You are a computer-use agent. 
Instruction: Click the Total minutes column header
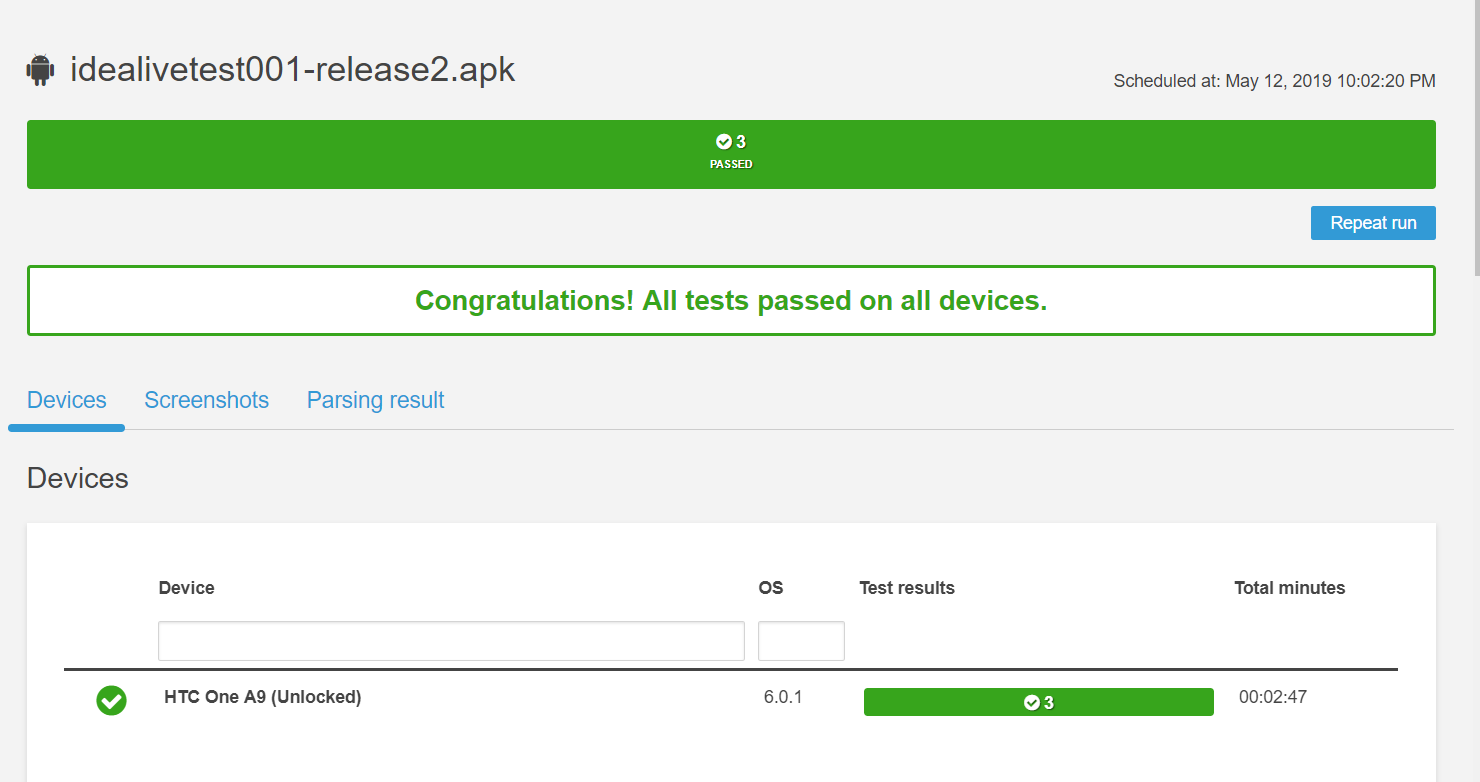pos(1289,587)
